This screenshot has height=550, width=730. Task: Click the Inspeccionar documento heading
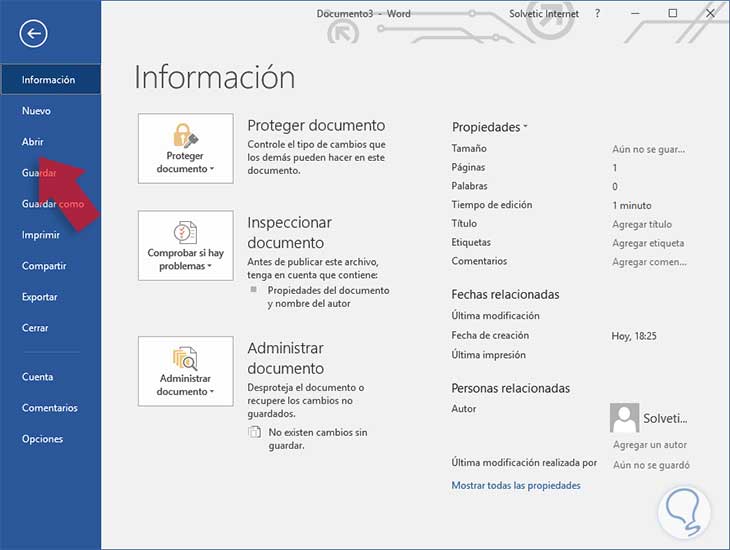[289, 232]
